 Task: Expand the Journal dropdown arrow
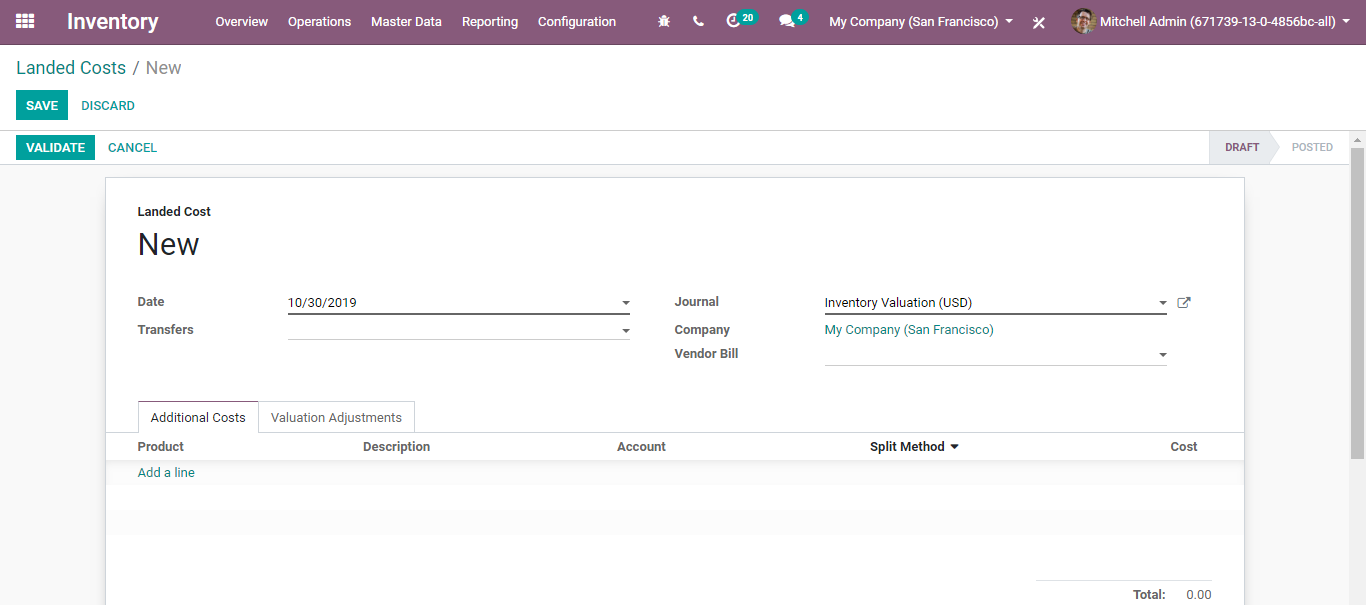1163,303
